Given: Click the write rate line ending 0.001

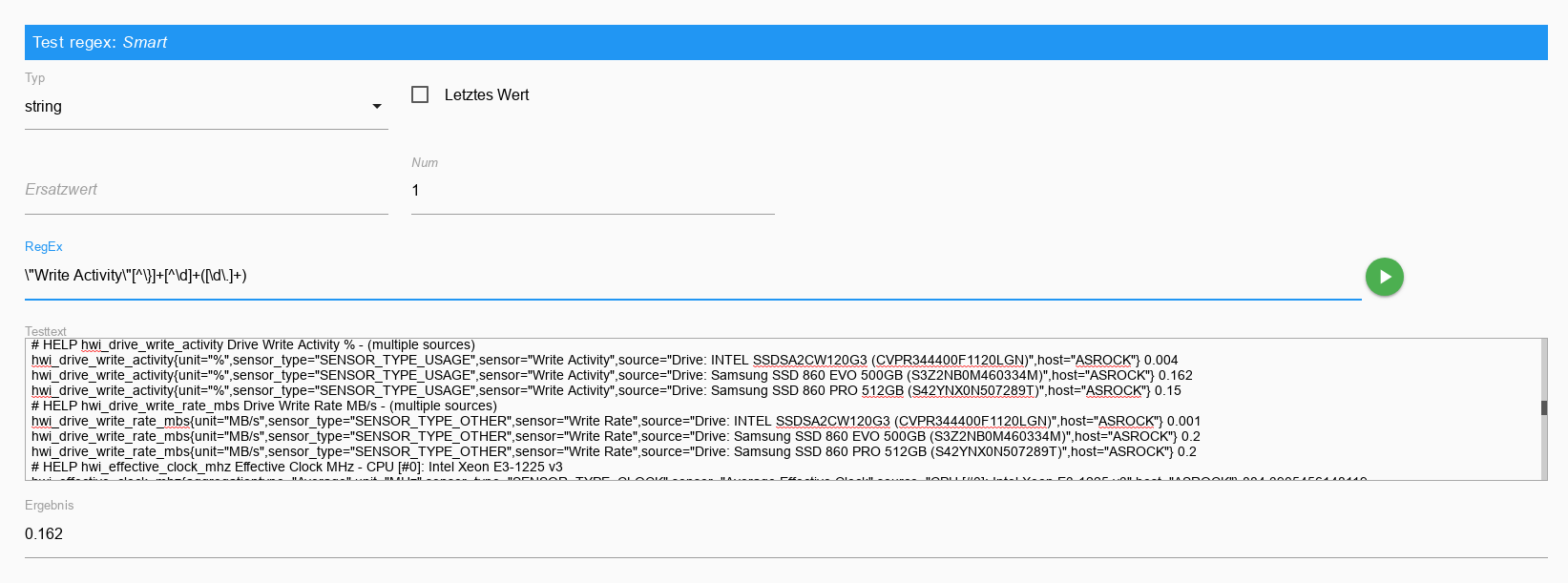Looking at the screenshot, I should coord(616,421).
